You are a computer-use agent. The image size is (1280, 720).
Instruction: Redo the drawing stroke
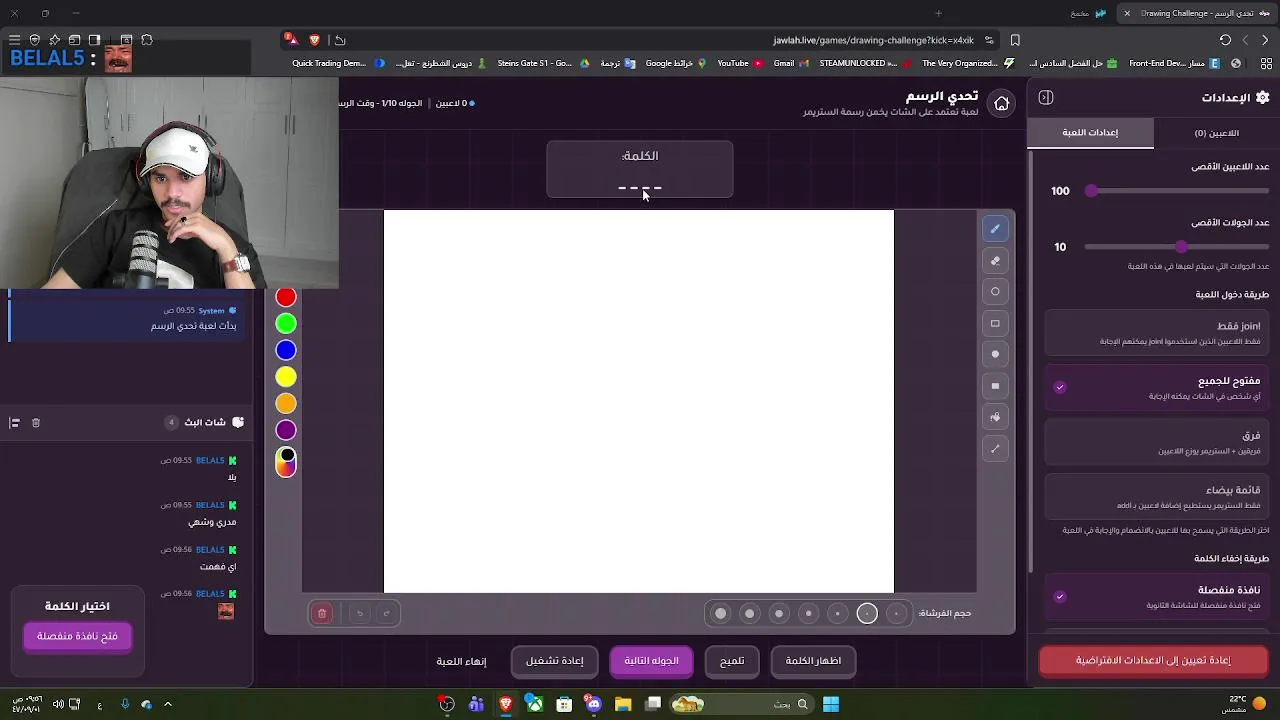pyautogui.click(x=386, y=613)
